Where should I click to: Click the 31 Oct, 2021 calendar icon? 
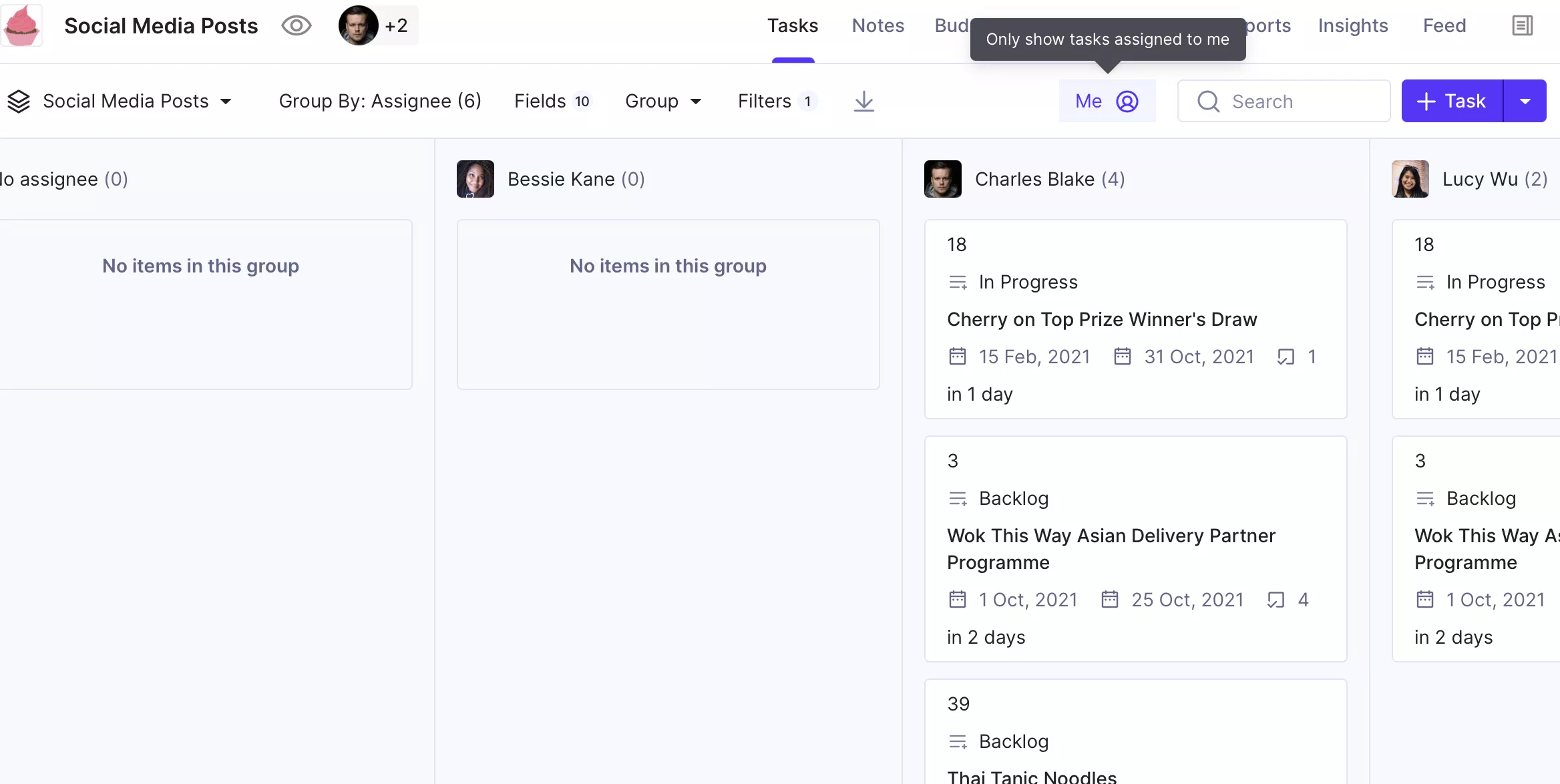point(1123,357)
